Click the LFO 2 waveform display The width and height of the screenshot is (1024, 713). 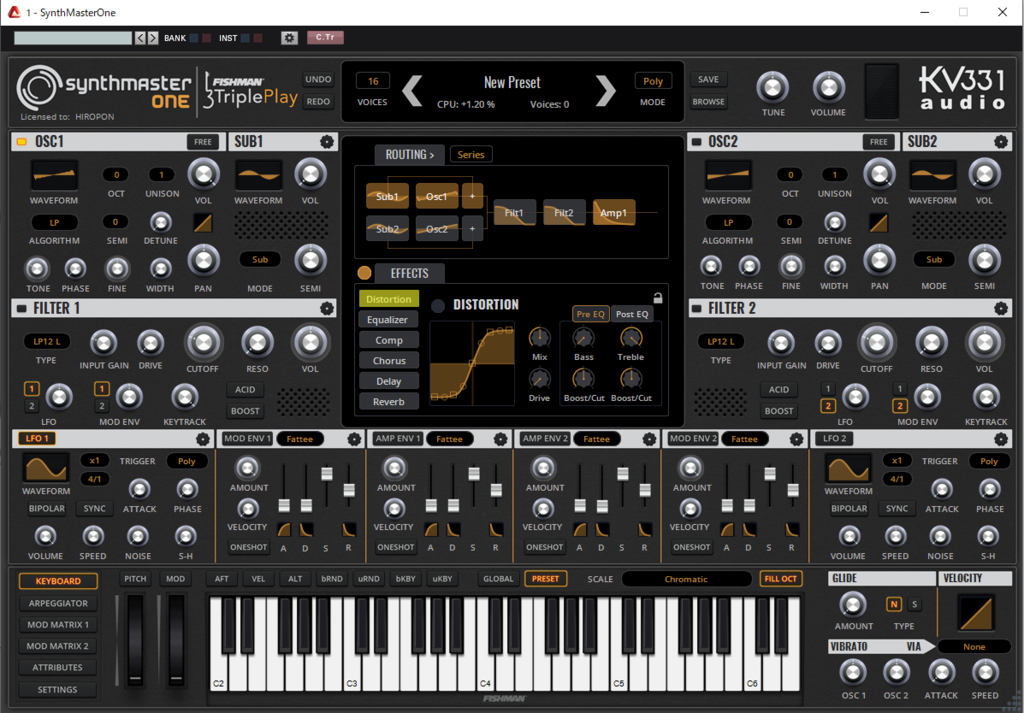point(848,468)
